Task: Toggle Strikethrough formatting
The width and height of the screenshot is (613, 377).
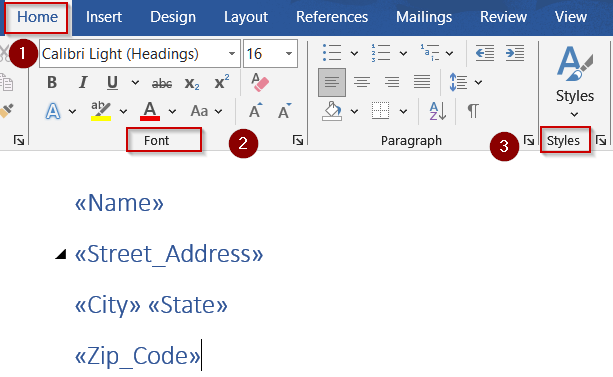Action: tap(162, 83)
